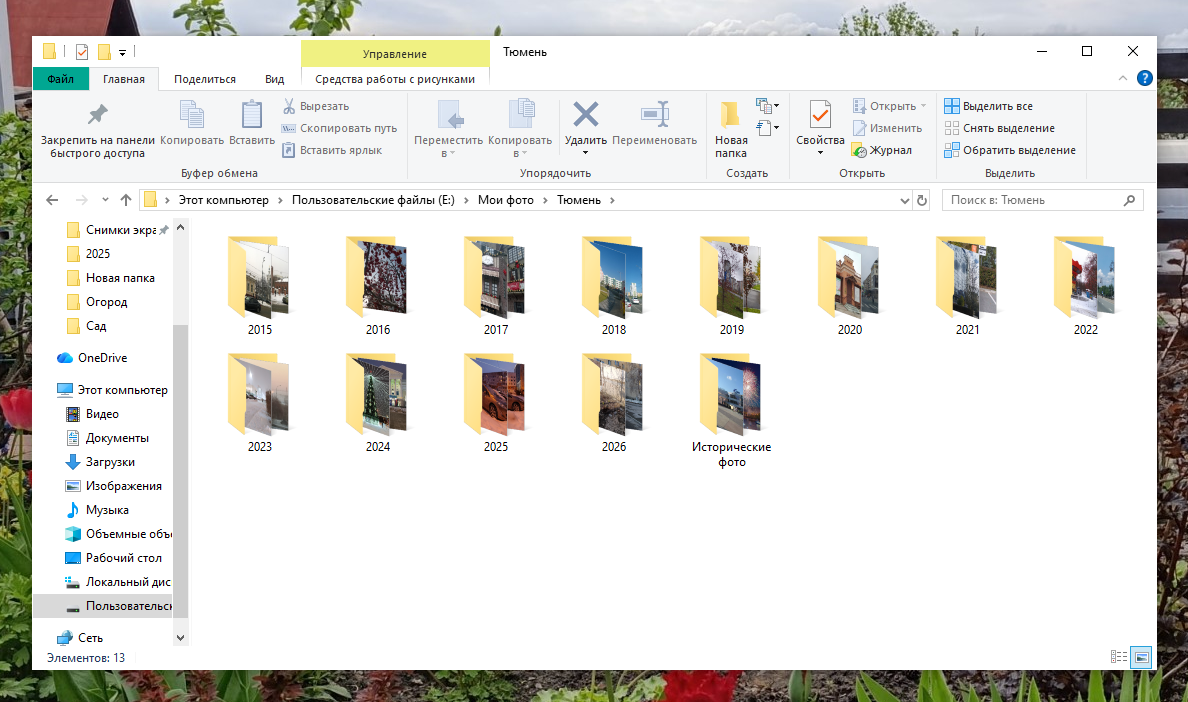Click Pin to Quick Access pushpin icon
The image size is (1188, 702).
pos(98,115)
